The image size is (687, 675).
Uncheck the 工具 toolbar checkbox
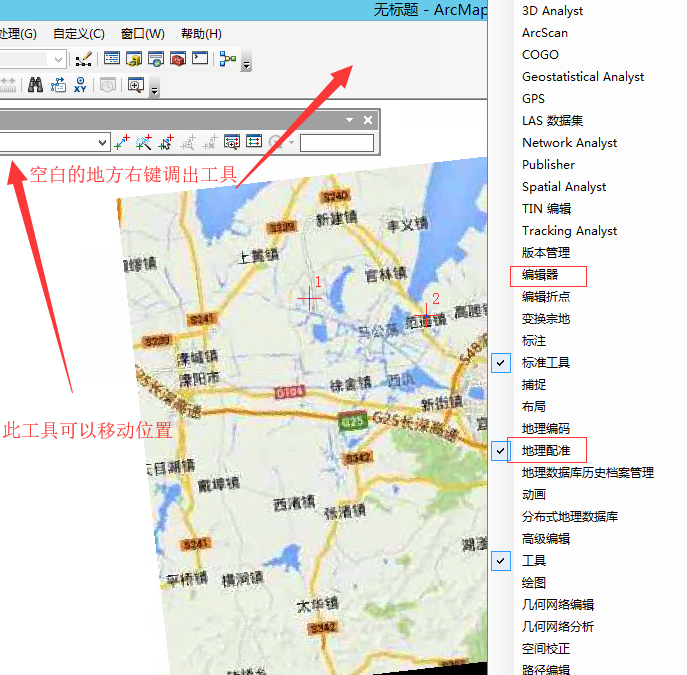point(501,561)
